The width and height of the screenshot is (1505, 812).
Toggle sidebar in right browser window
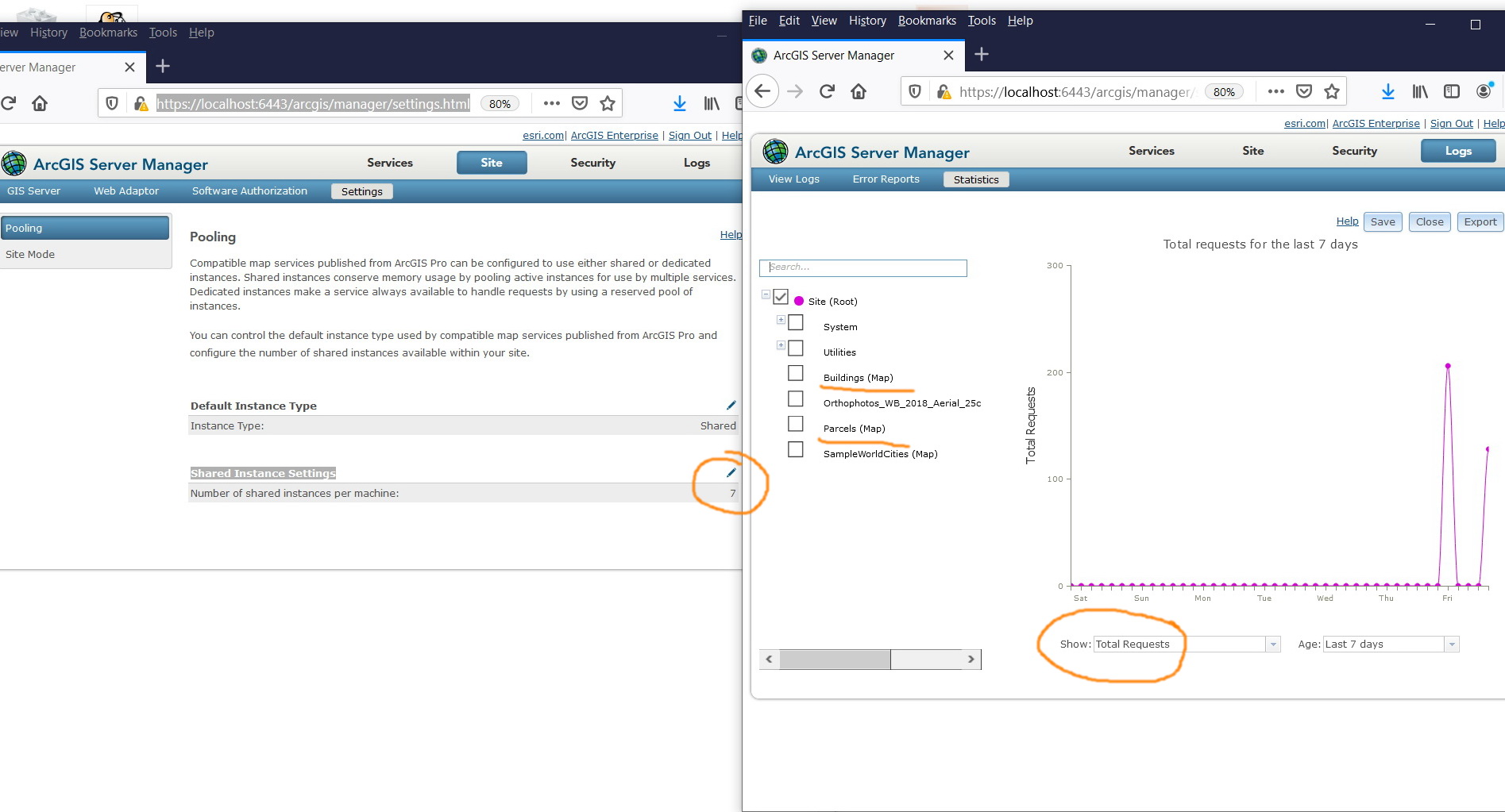1452,91
